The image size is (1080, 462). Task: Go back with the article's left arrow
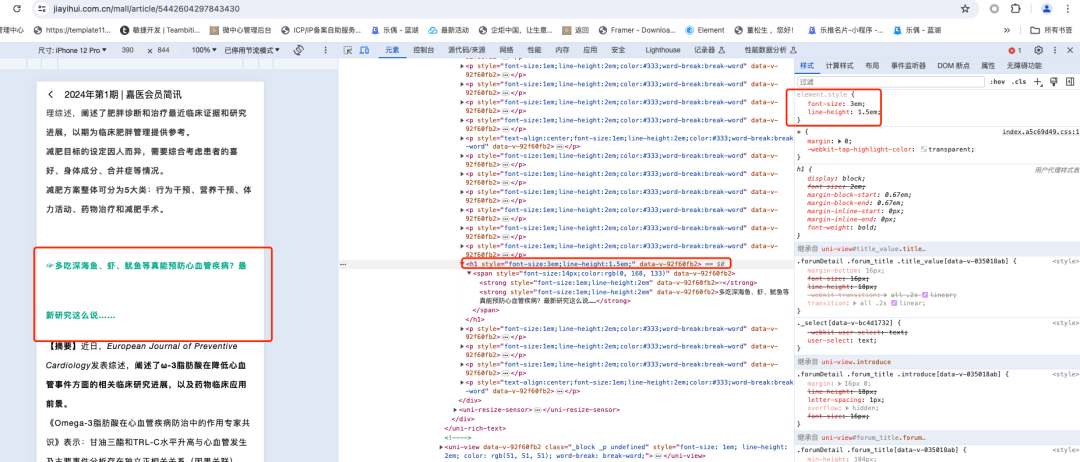click(x=50, y=94)
